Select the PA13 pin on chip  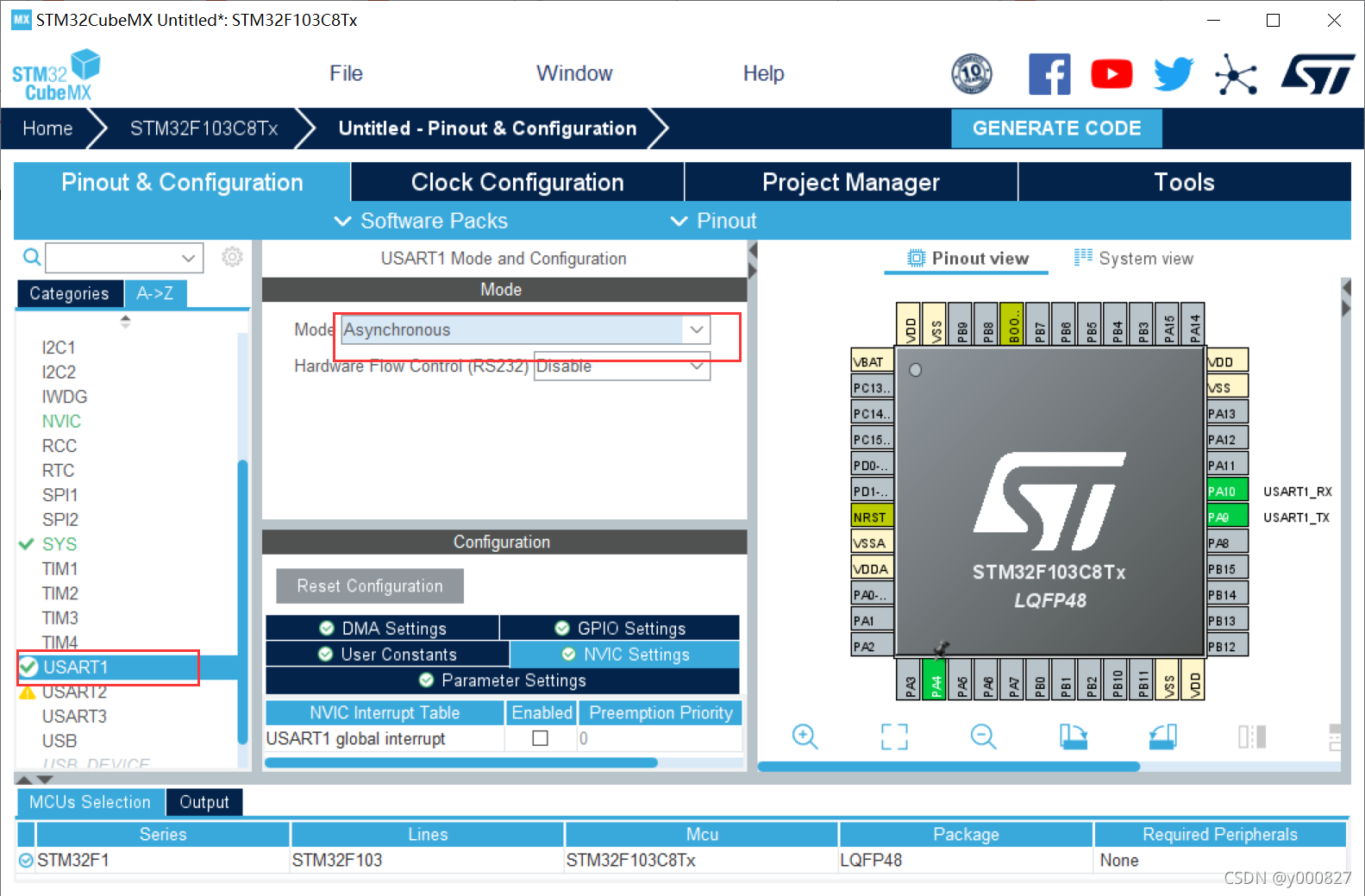click(1227, 414)
